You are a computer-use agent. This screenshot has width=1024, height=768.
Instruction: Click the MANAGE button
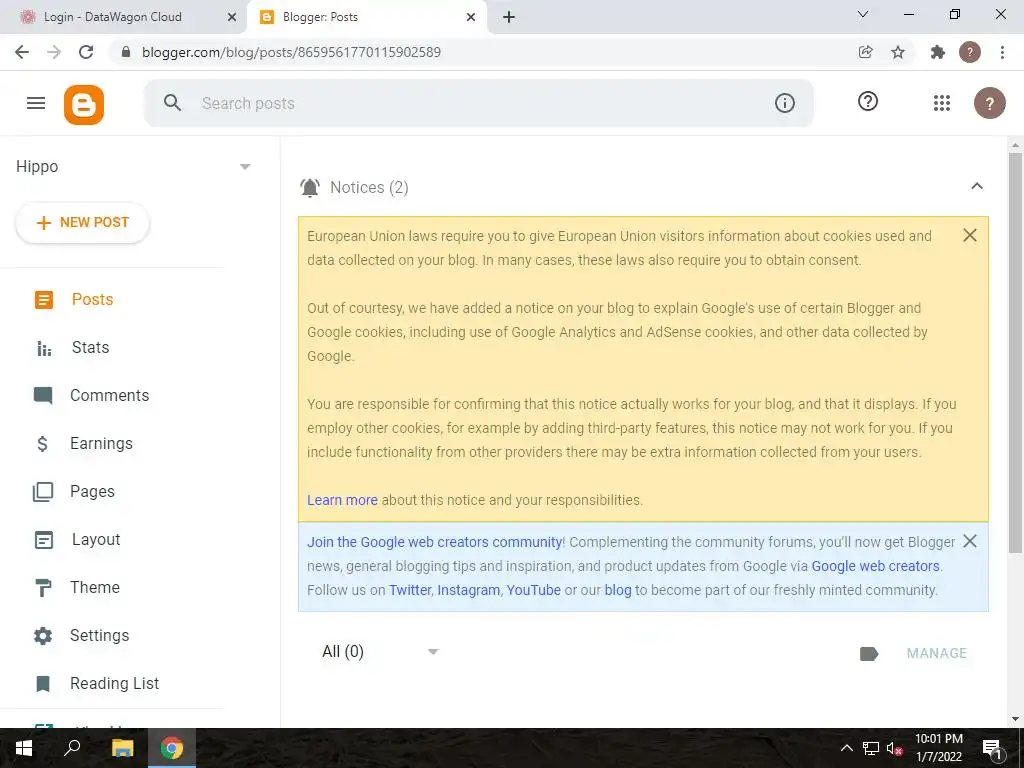pyautogui.click(x=936, y=653)
